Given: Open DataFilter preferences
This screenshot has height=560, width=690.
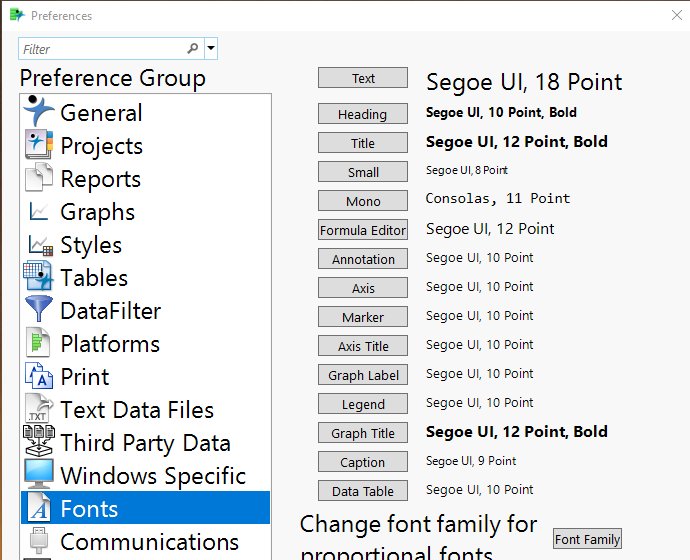Looking at the screenshot, I should coord(145,310).
